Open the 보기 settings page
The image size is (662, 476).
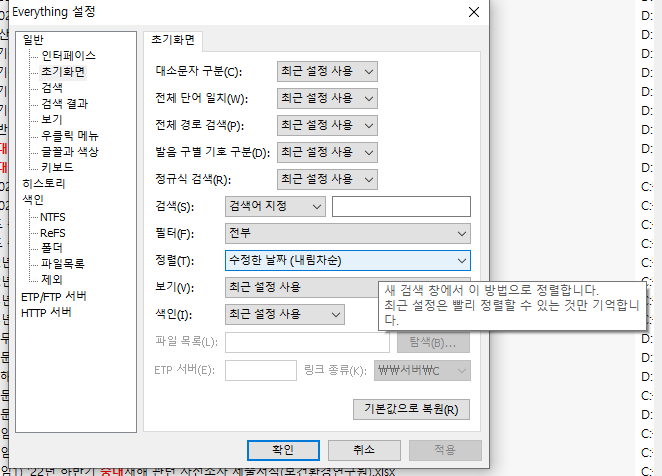tap(52, 120)
